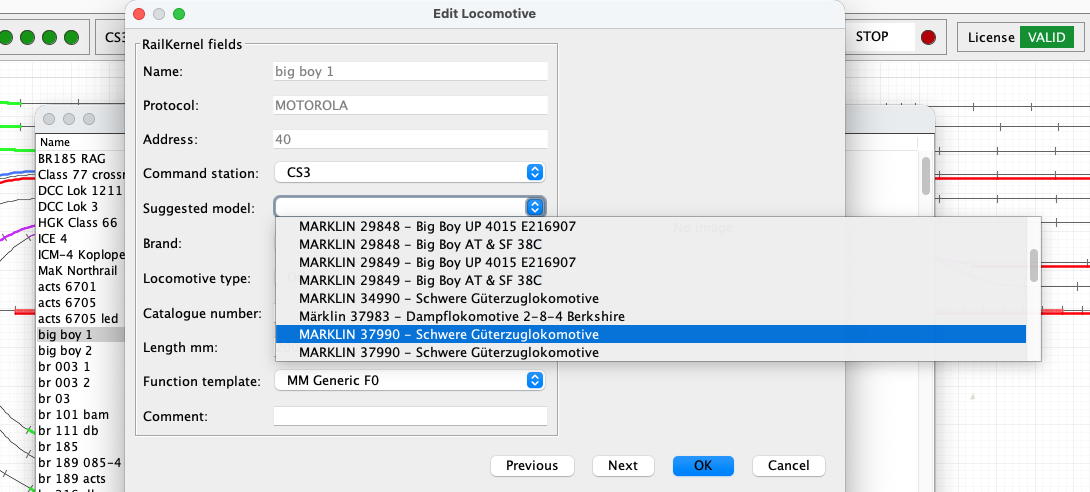The height and width of the screenshot is (492, 1090).
Task: Select br 003 2 in list
Action: [x=81, y=382]
